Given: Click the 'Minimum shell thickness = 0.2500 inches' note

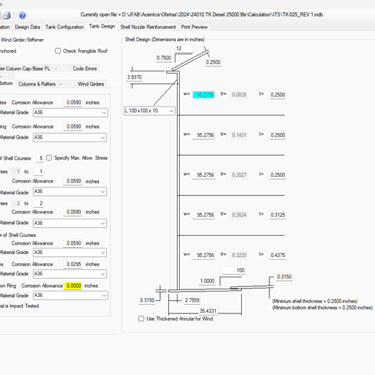Looking at the screenshot, I should coord(315,301).
